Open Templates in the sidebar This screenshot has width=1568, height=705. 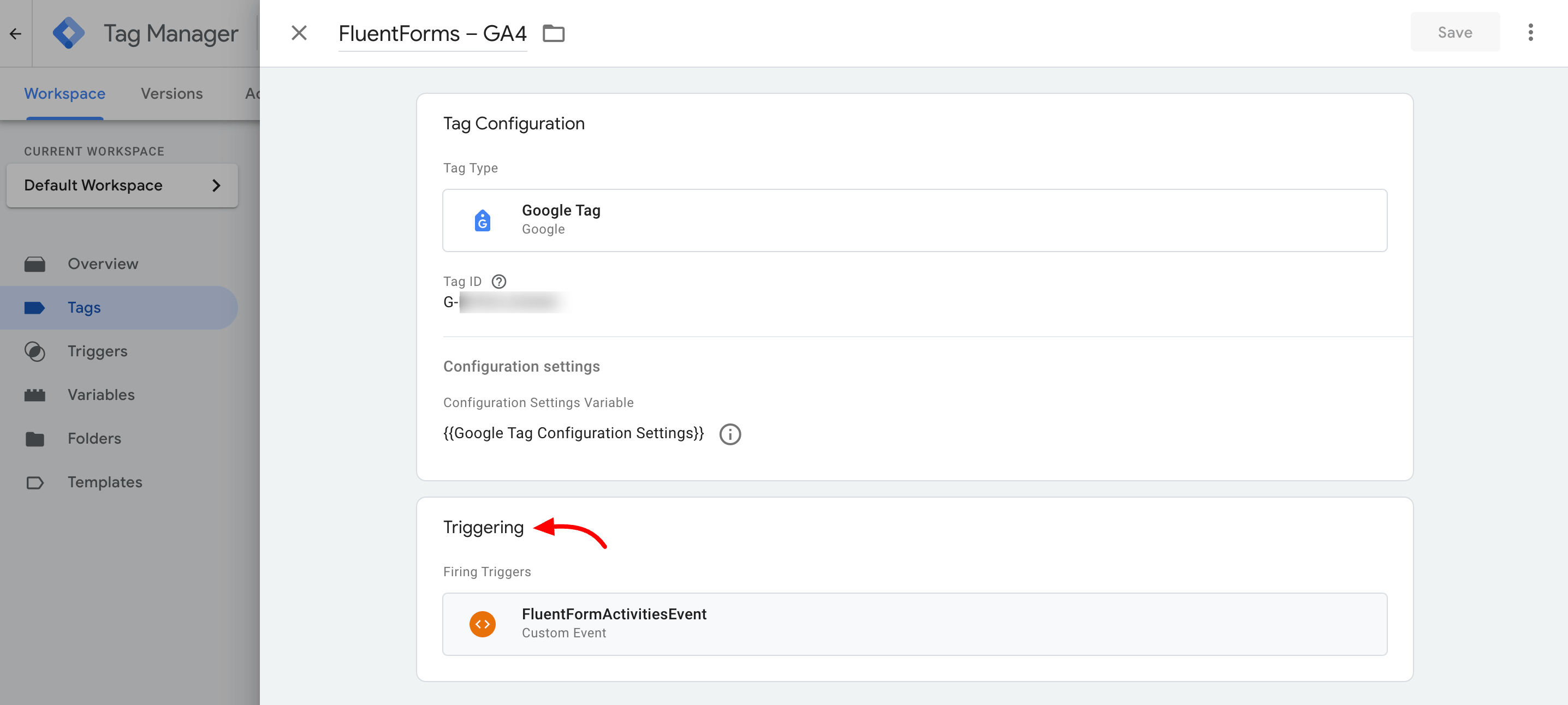pyautogui.click(x=104, y=482)
